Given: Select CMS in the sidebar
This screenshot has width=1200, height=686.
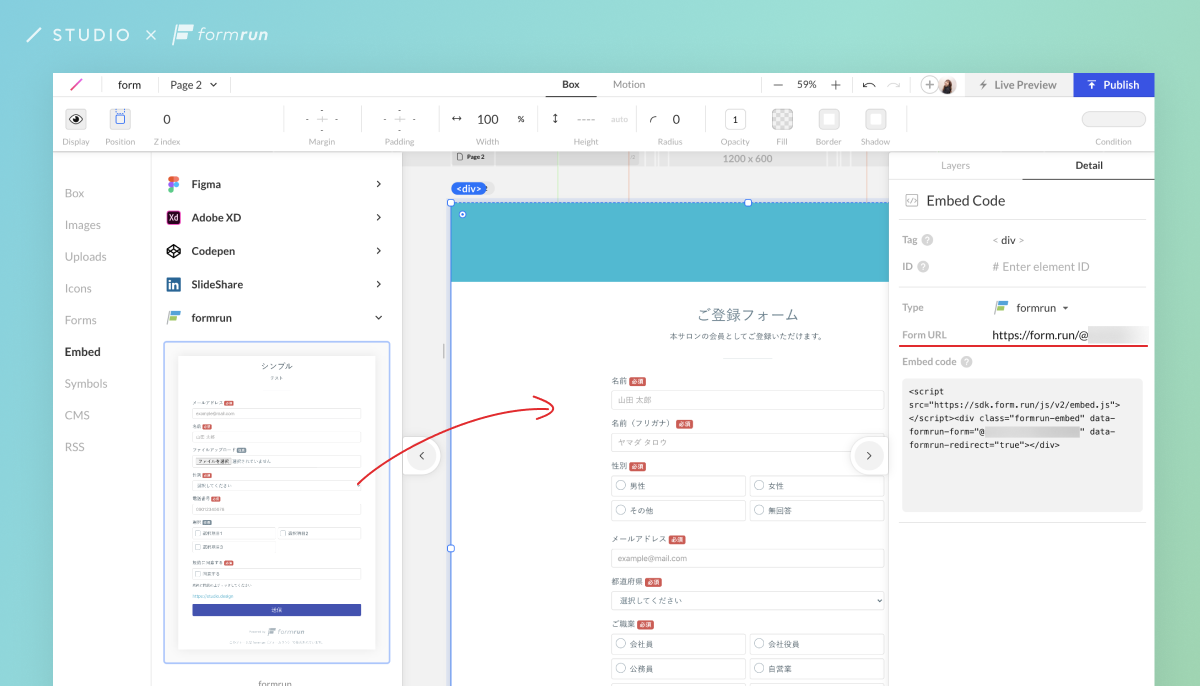Looking at the screenshot, I should [x=77, y=415].
